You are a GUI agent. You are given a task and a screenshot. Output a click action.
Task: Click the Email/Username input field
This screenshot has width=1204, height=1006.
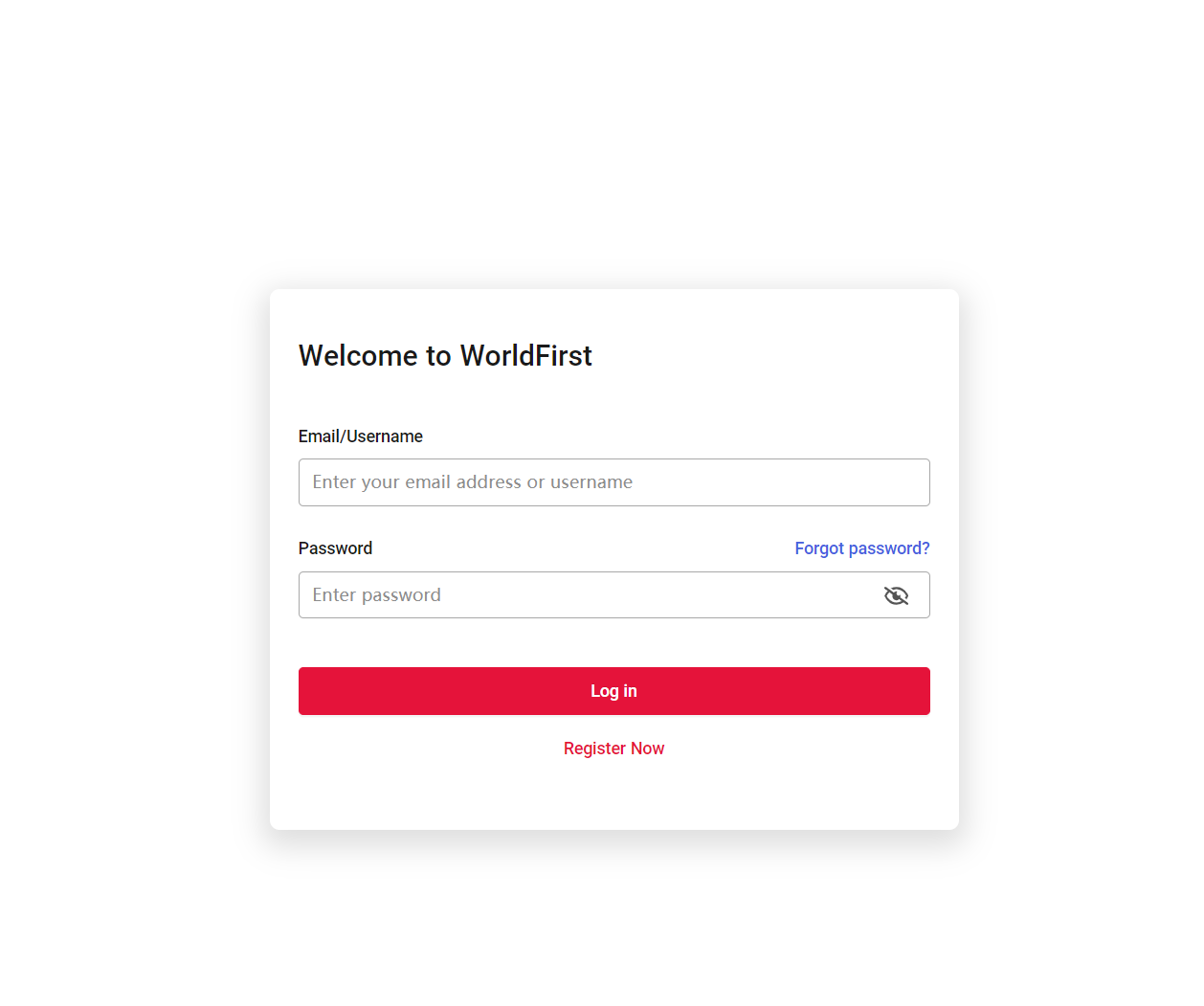coord(613,482)
